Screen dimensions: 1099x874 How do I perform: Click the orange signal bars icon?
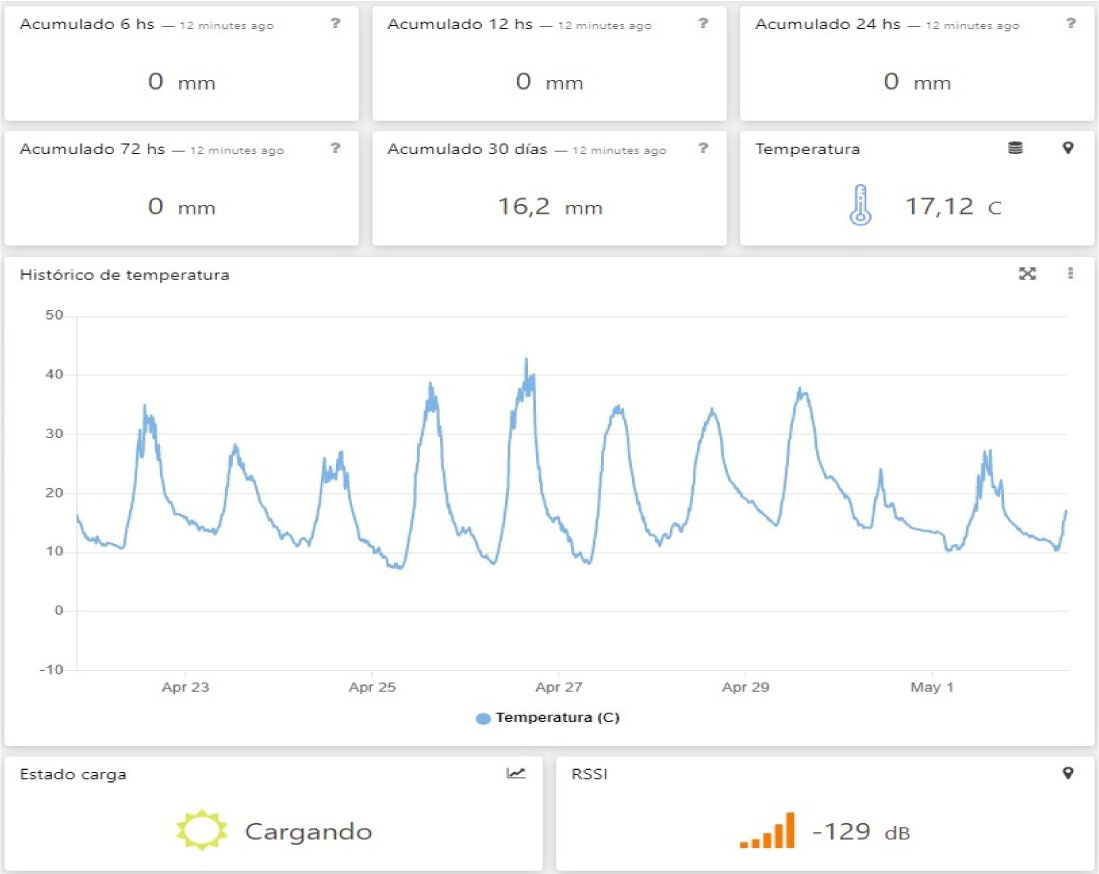[x=768, y=831]
